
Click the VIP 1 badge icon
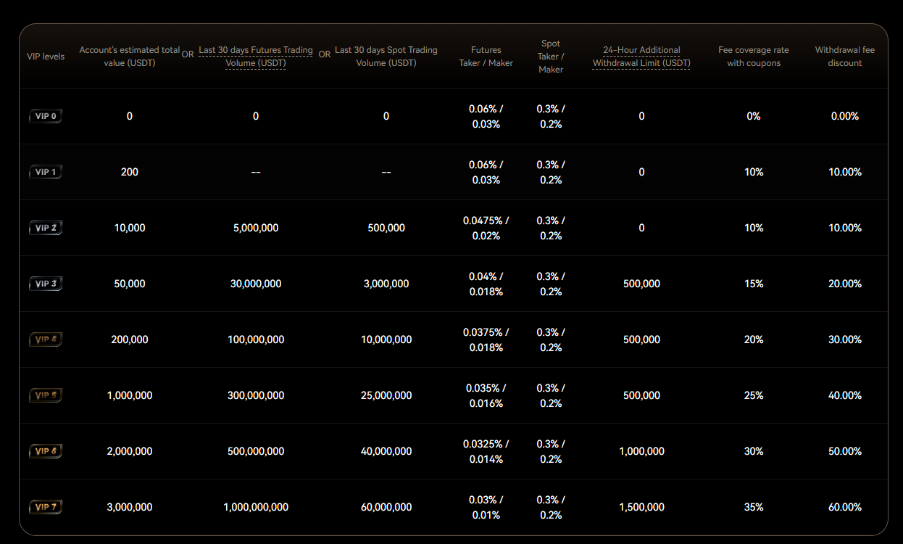45,172
